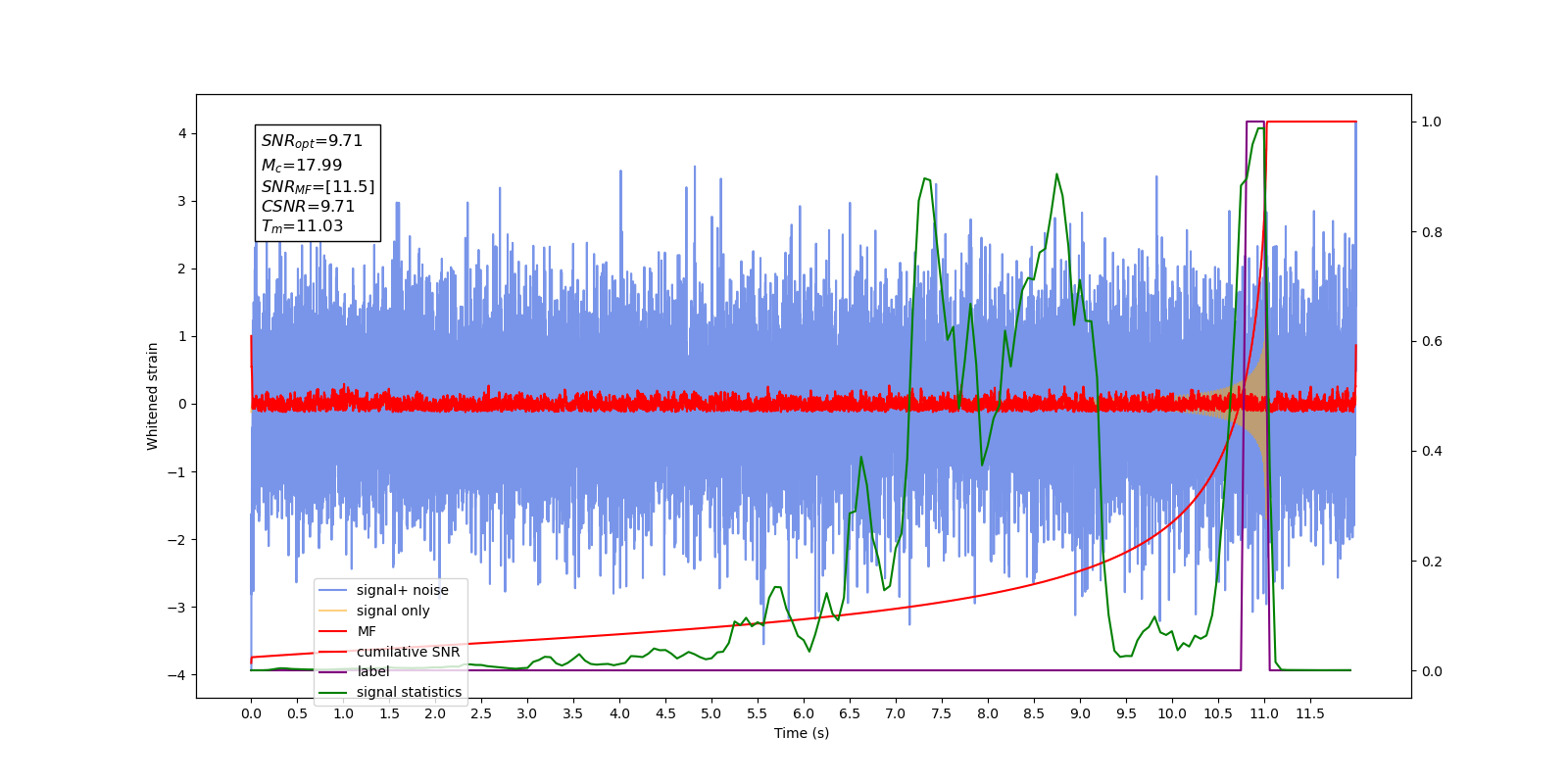1568x784 pixels.
Task: Click the Tm=11.03 annotation text
Action: (x=302, y=226)
